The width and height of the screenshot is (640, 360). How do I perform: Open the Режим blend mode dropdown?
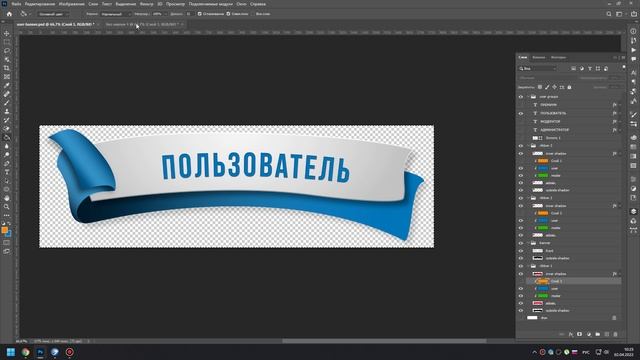pos(116,14)
